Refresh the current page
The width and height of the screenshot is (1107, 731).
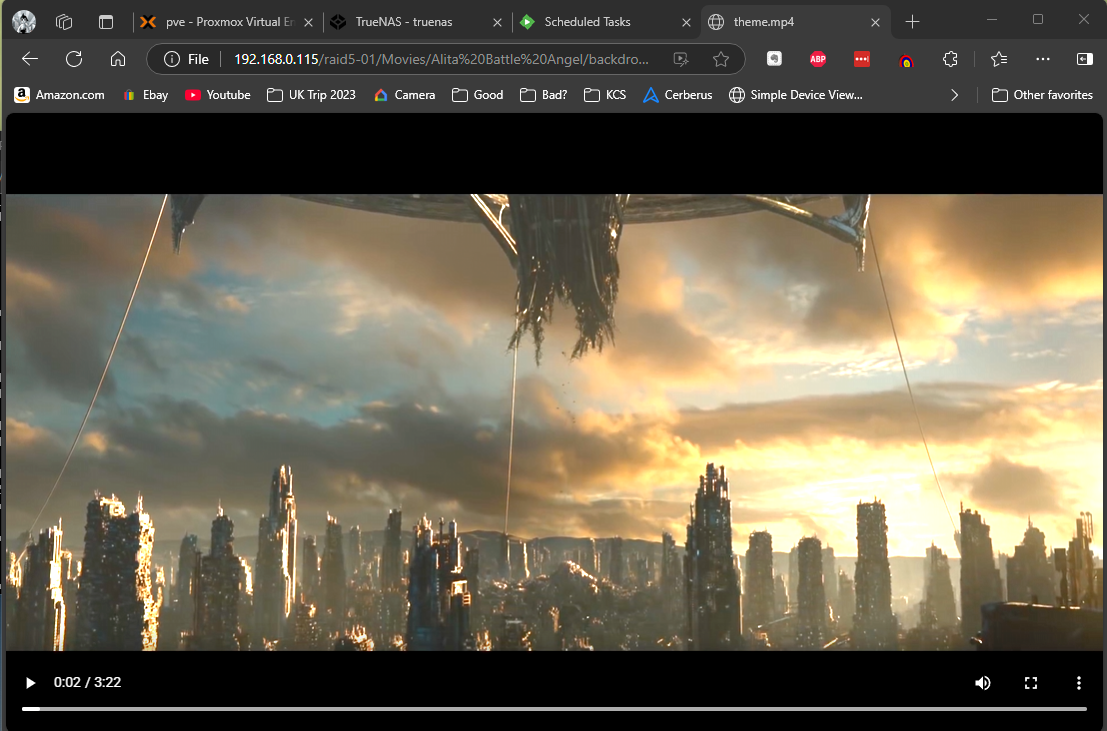74,59
